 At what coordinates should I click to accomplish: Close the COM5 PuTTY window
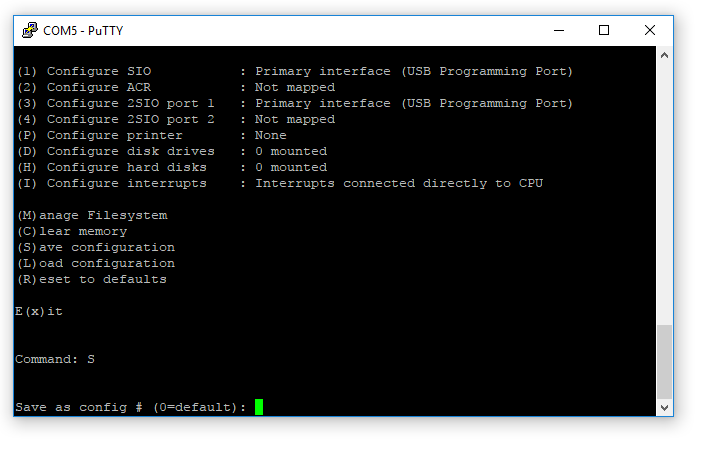pyautogui.click(x=650, y=31)
